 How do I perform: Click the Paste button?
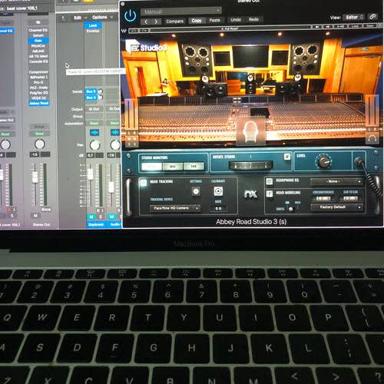215,20
